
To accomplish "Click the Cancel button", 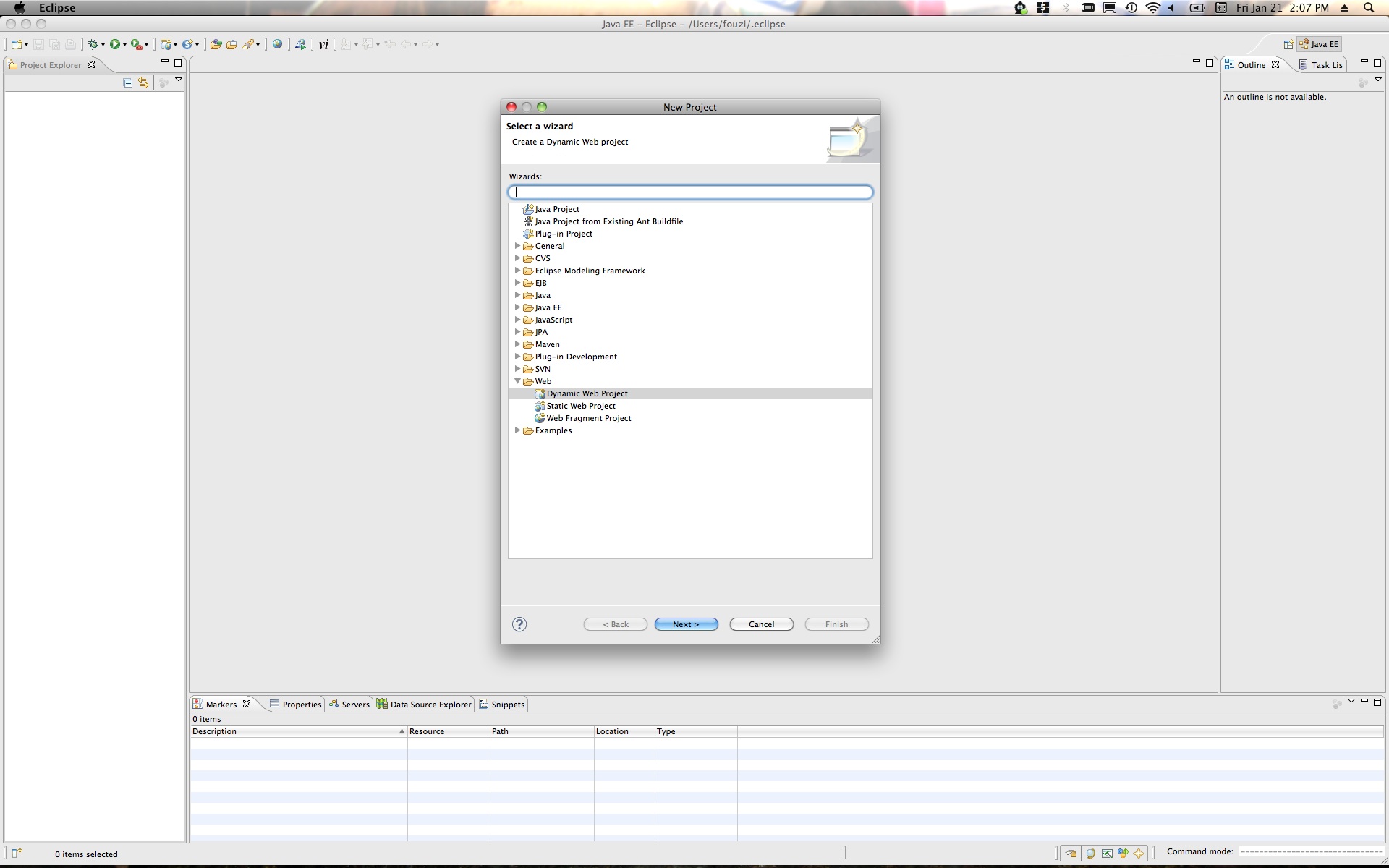I will click(761, 624).
